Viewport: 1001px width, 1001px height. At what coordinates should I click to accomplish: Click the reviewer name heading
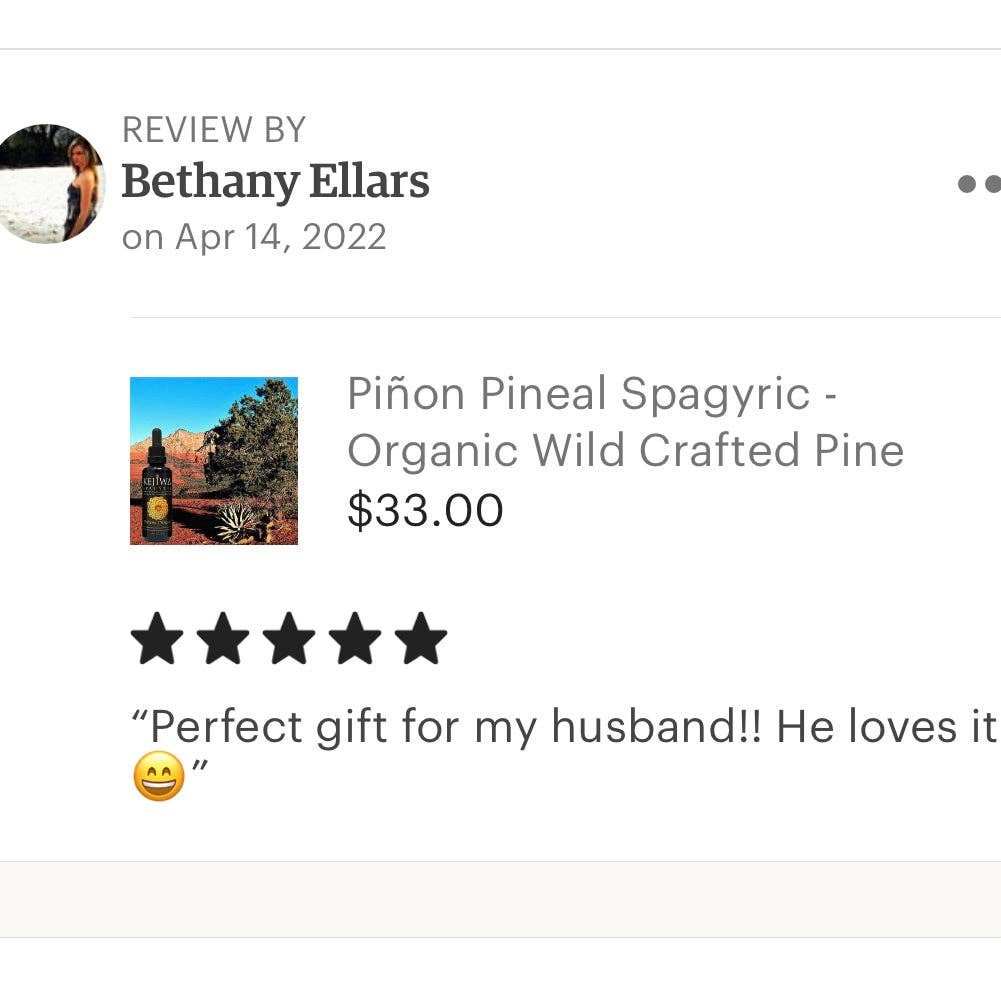(276, 183)
